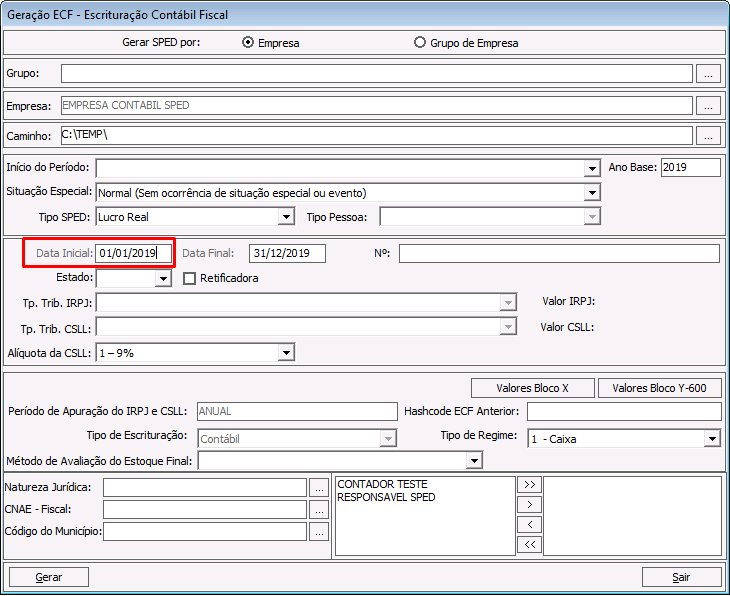
Task: Click the empty selected-responsibles list box
Action: point(632,516)
